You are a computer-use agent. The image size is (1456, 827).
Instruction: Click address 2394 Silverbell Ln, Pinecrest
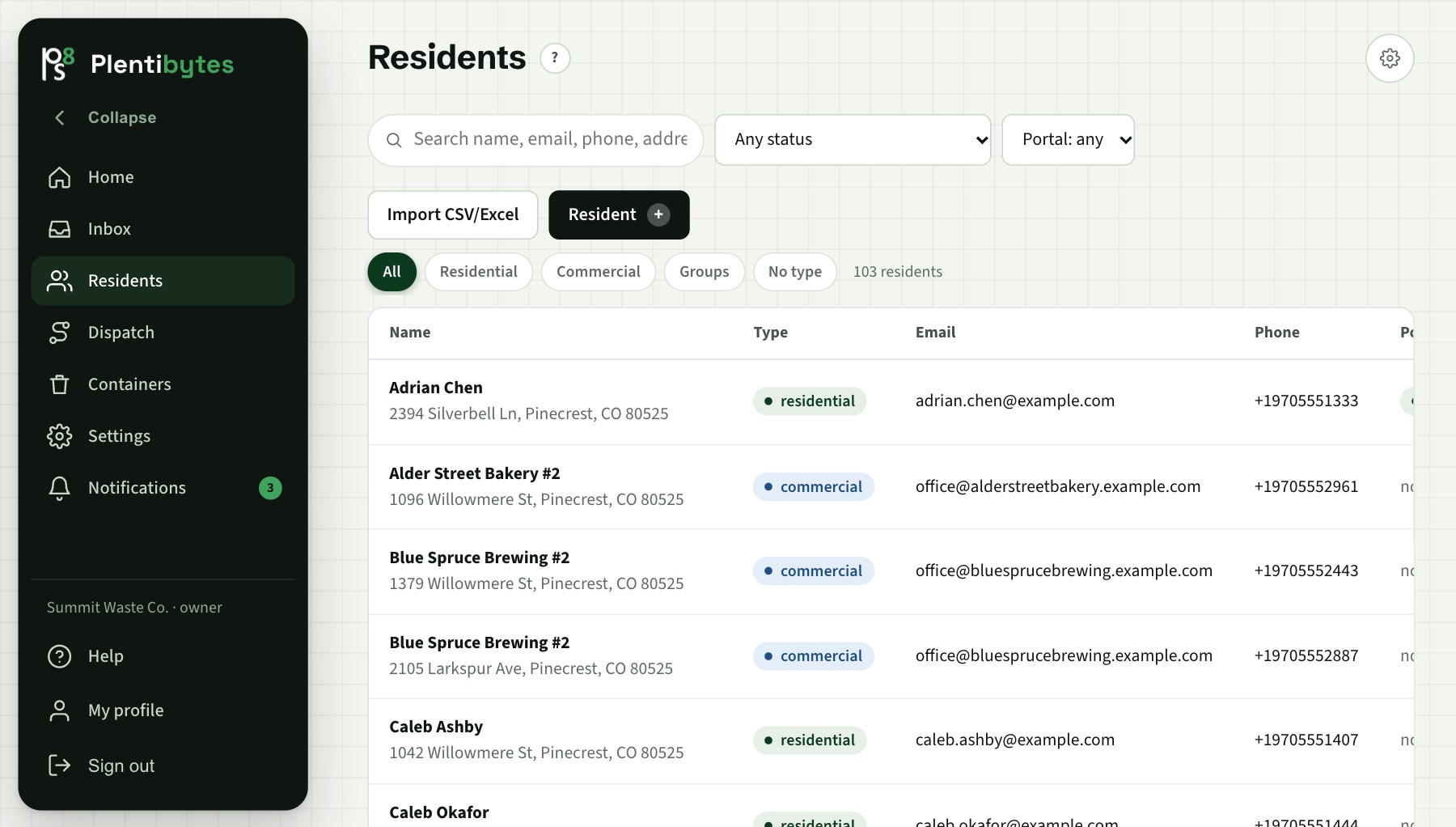529,414
